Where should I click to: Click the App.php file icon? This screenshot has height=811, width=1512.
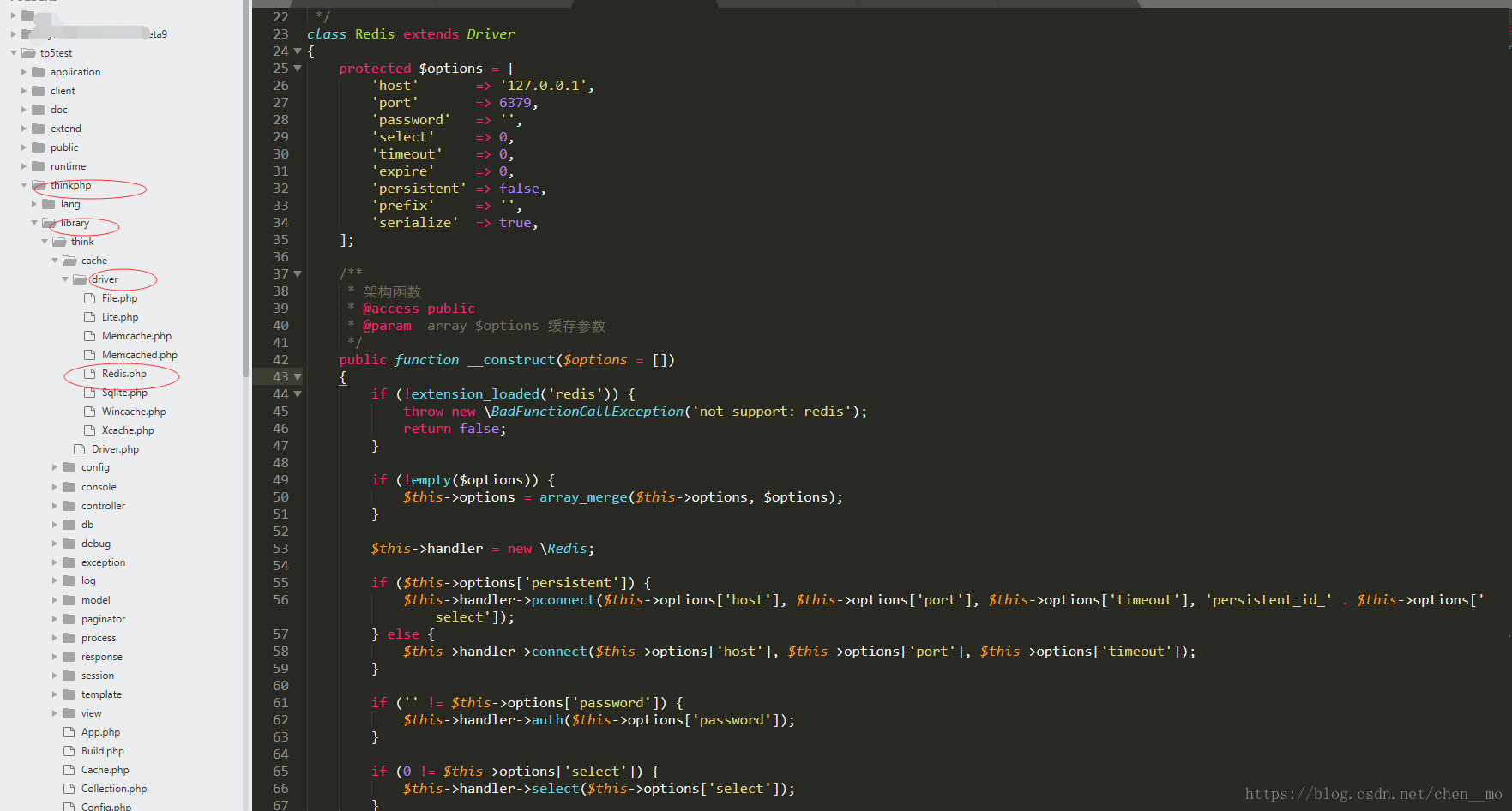(x=69, y=732)
